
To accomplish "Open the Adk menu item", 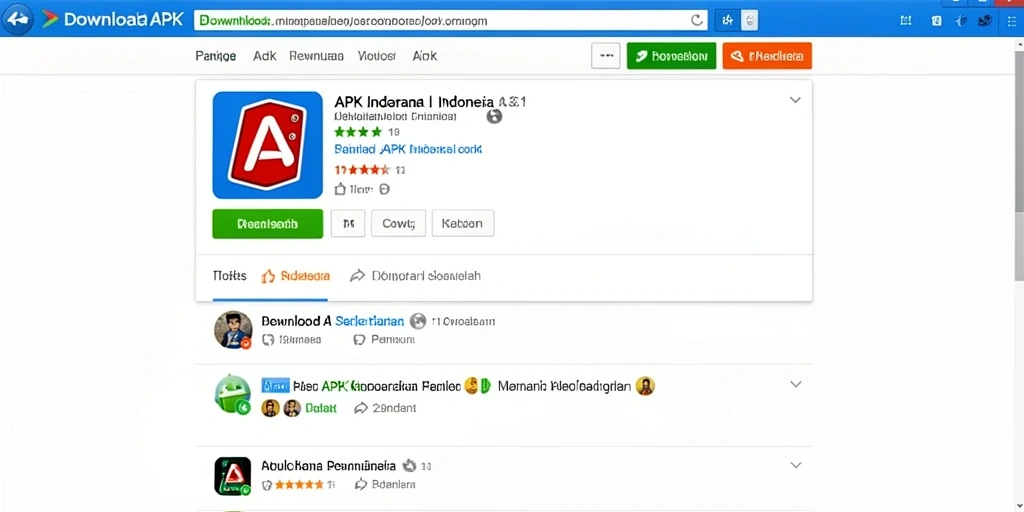I will 264,56.
